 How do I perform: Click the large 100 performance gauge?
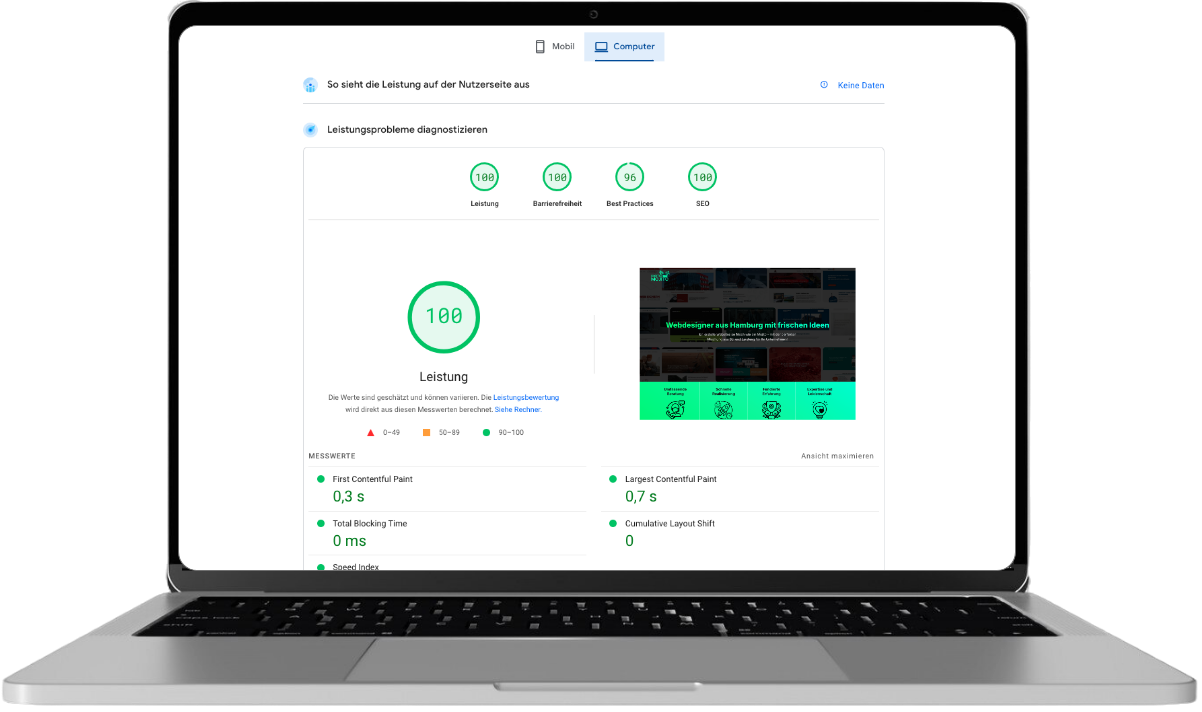point(444,316)
